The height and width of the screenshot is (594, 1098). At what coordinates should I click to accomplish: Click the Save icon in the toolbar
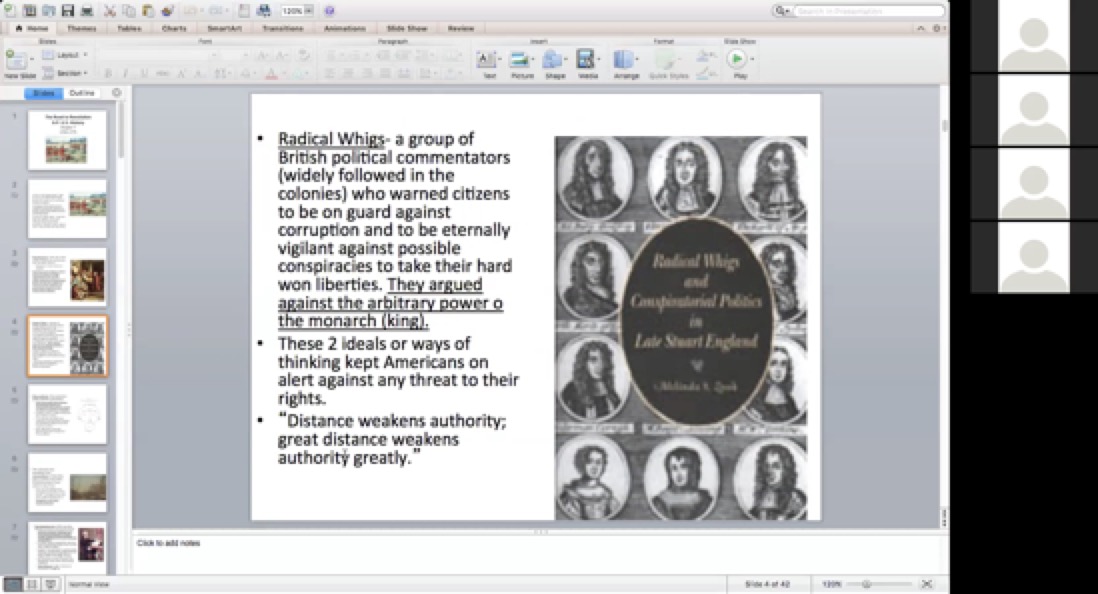pyautogui.click(x=68, y=11)
